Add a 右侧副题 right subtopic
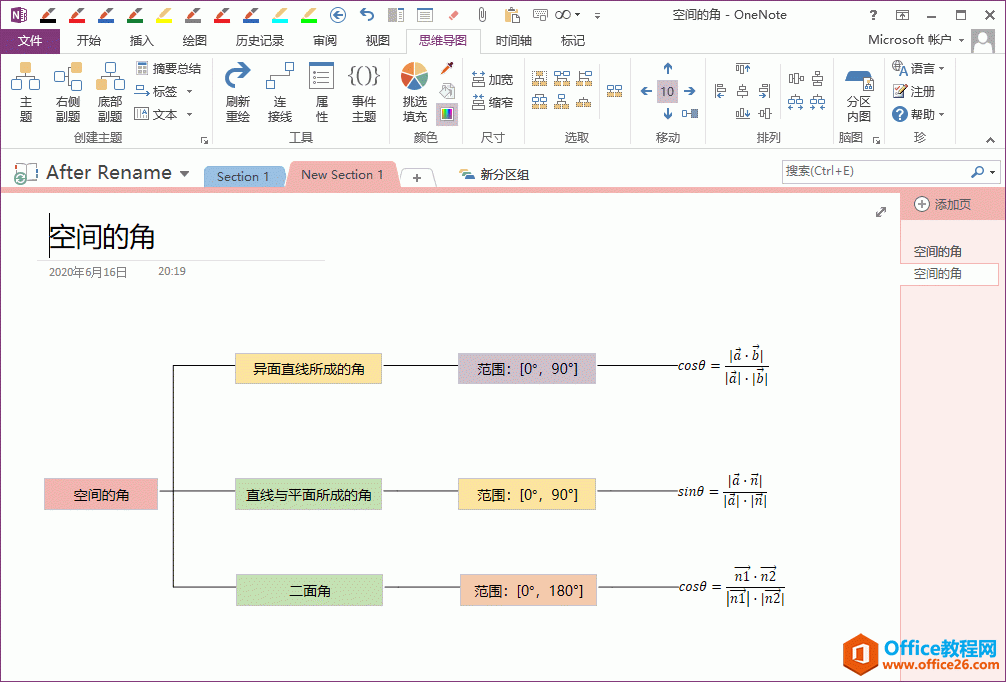Image resolution: width=1006 pixels, height=682 pixels. point(68,91)
